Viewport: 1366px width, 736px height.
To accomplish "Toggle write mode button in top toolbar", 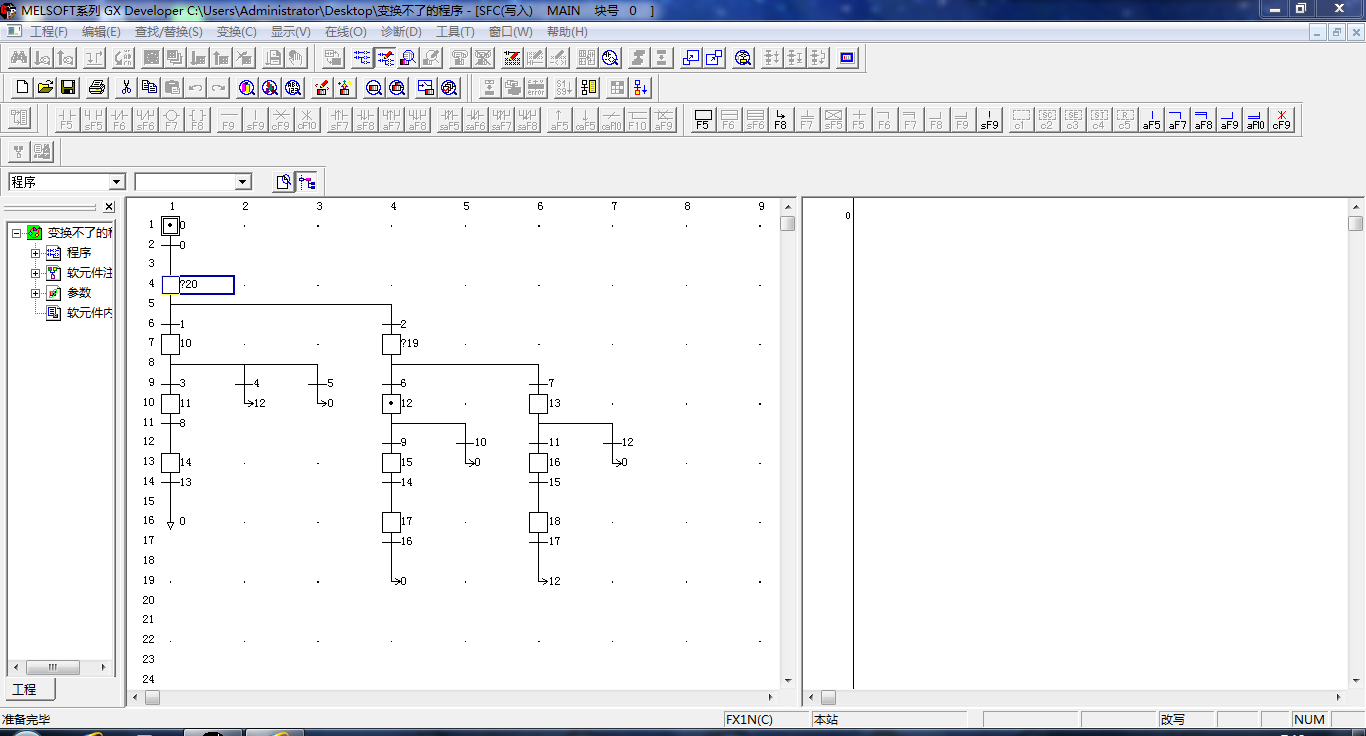I will pos(385,58).
